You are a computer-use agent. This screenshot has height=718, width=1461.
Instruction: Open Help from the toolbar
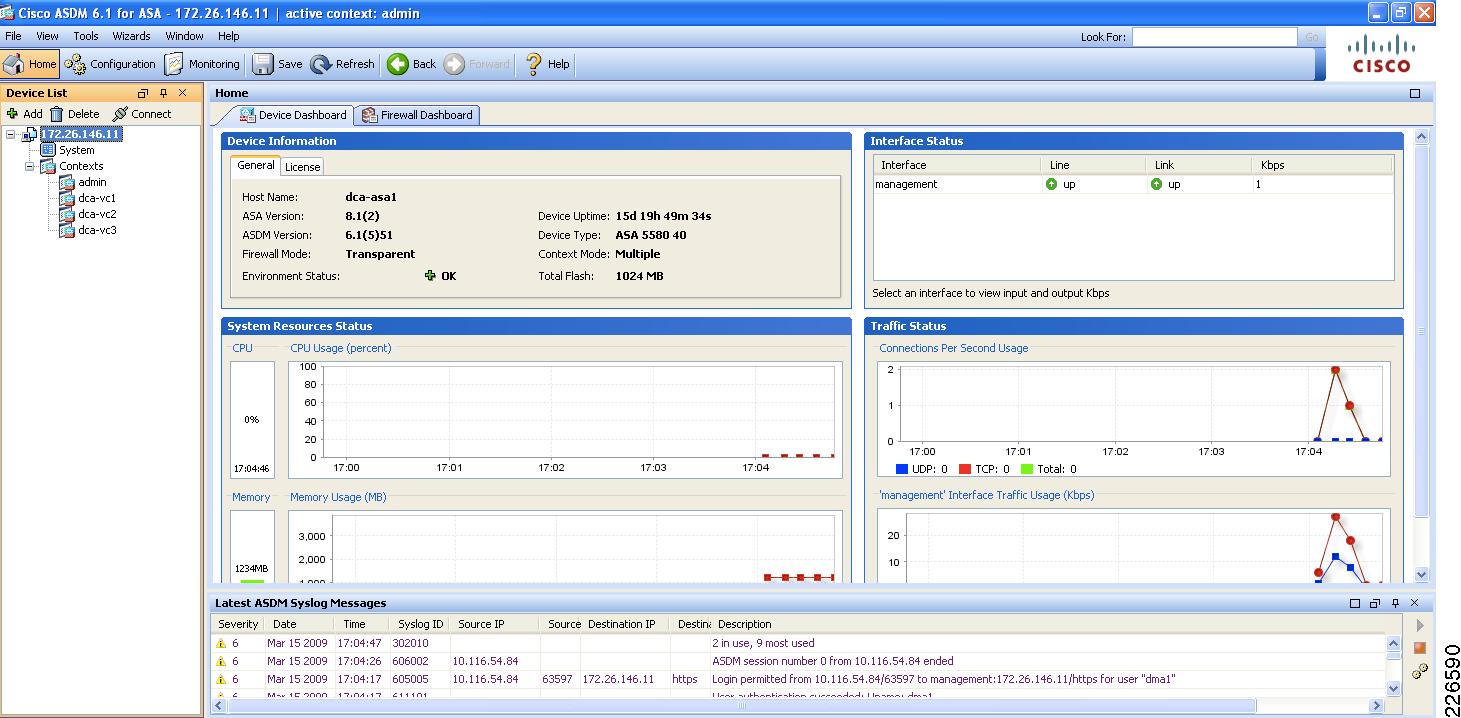(x=547, y=64)
